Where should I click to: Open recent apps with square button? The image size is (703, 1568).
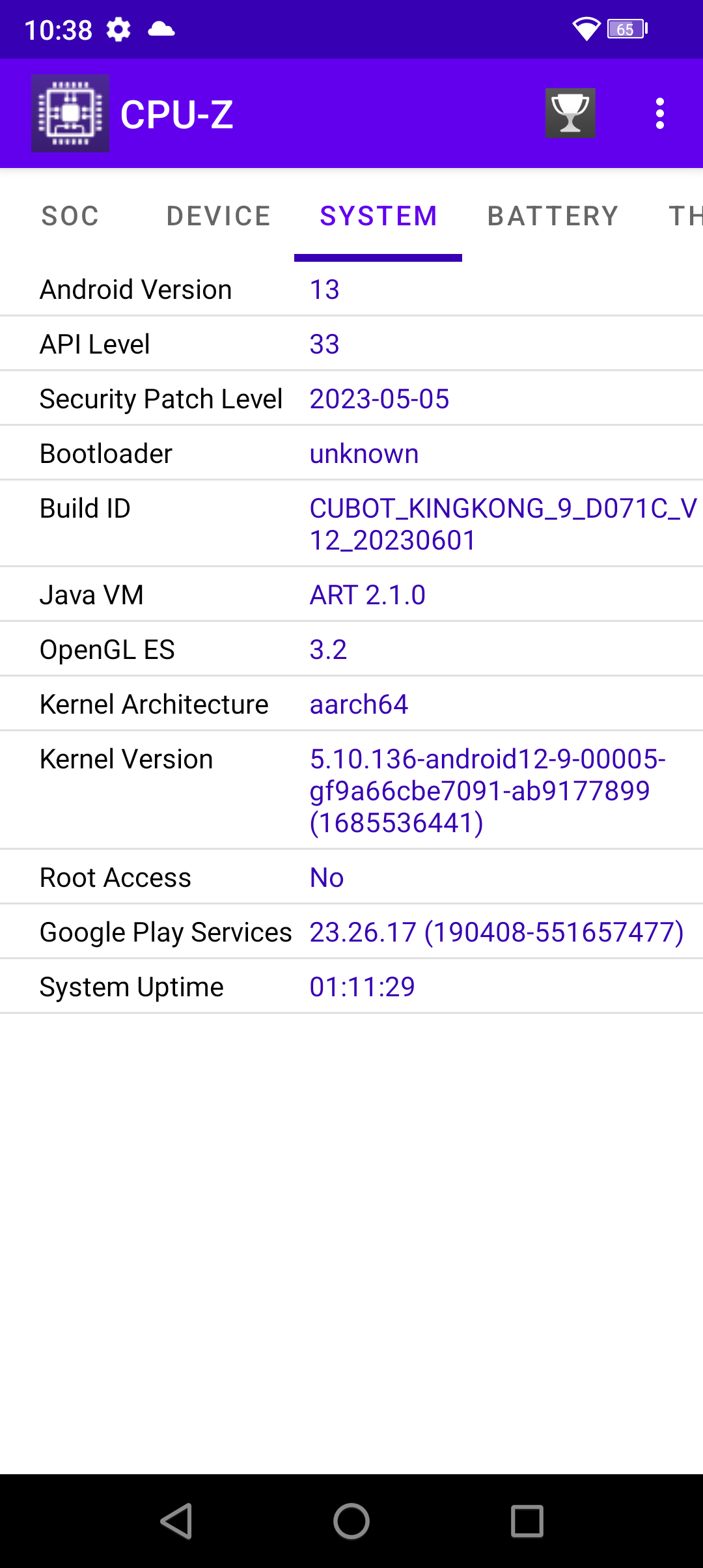pyautogui.click(x=527, y=1521)
